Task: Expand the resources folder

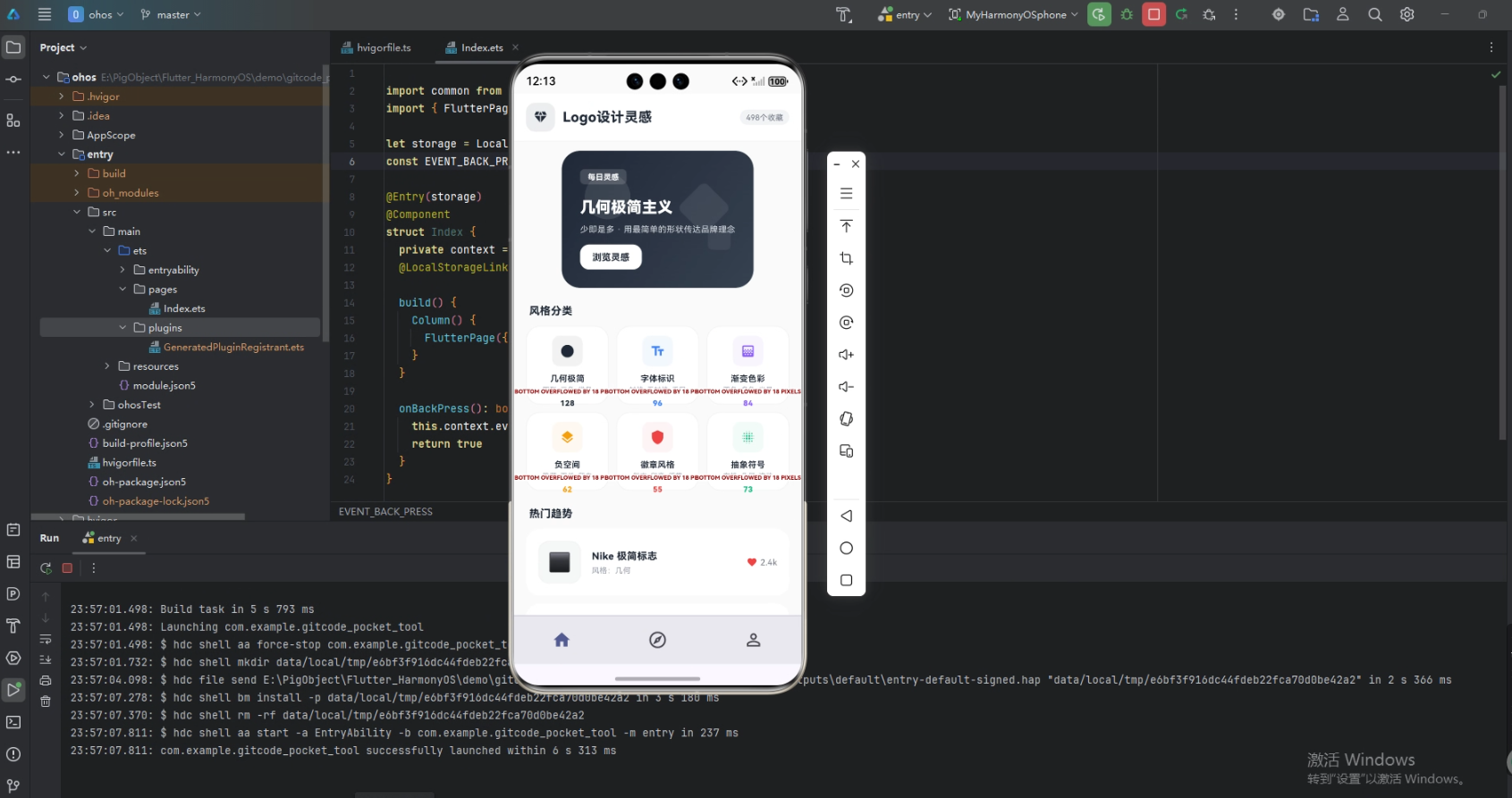Action: coord(107,366)
